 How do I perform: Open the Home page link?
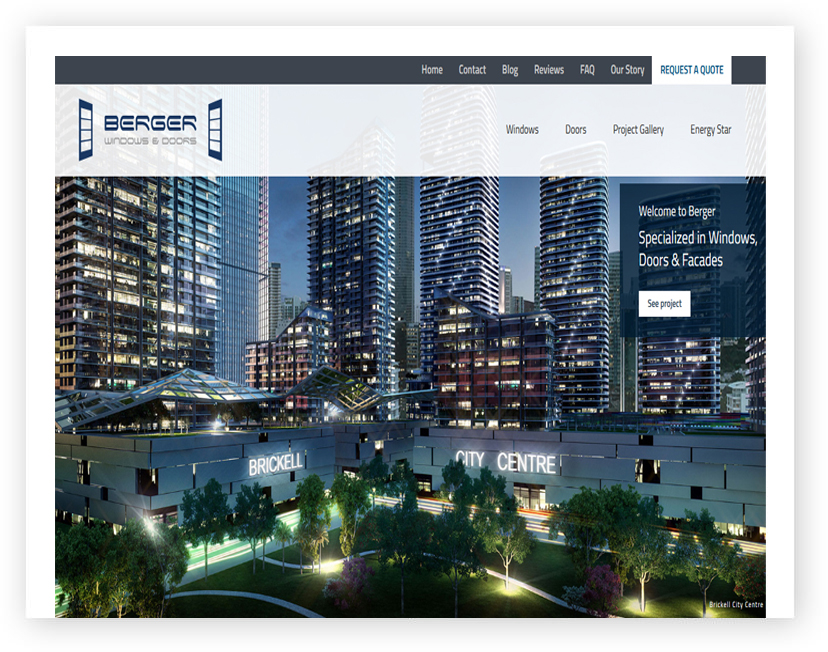click(431, 70)
